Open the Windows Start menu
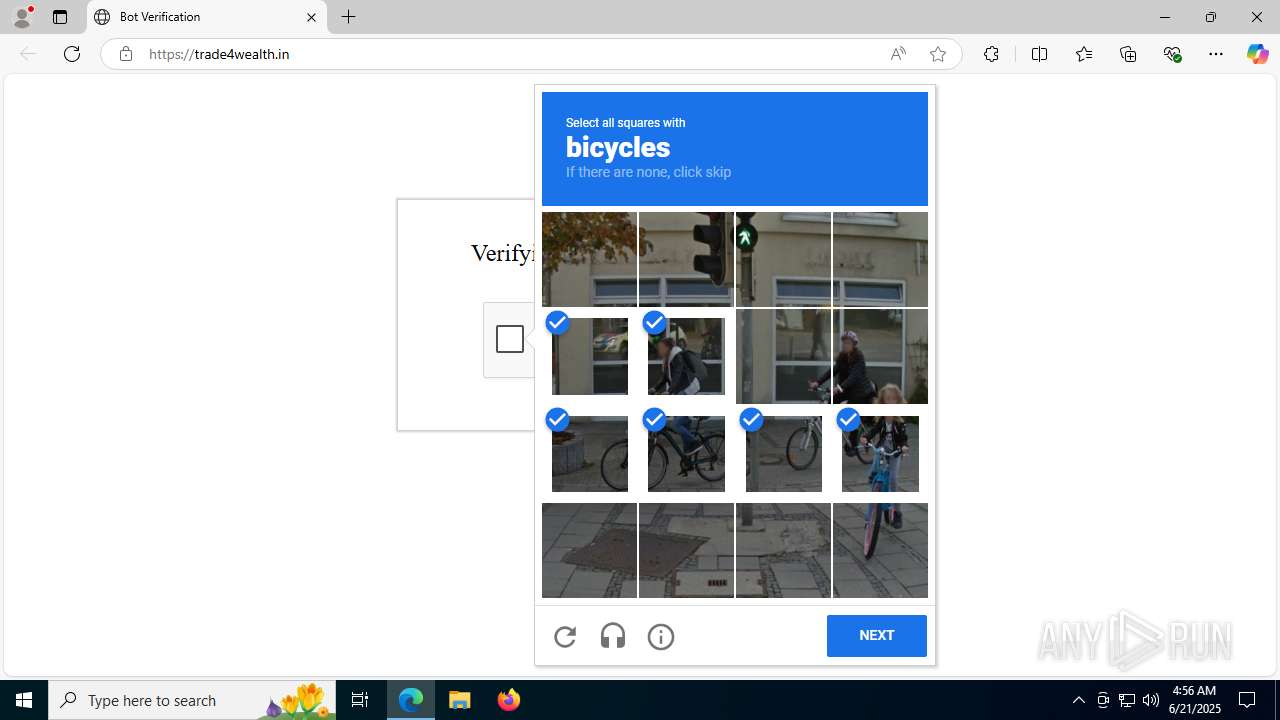Screen dimensions: 1280x720 pos(24,700)
